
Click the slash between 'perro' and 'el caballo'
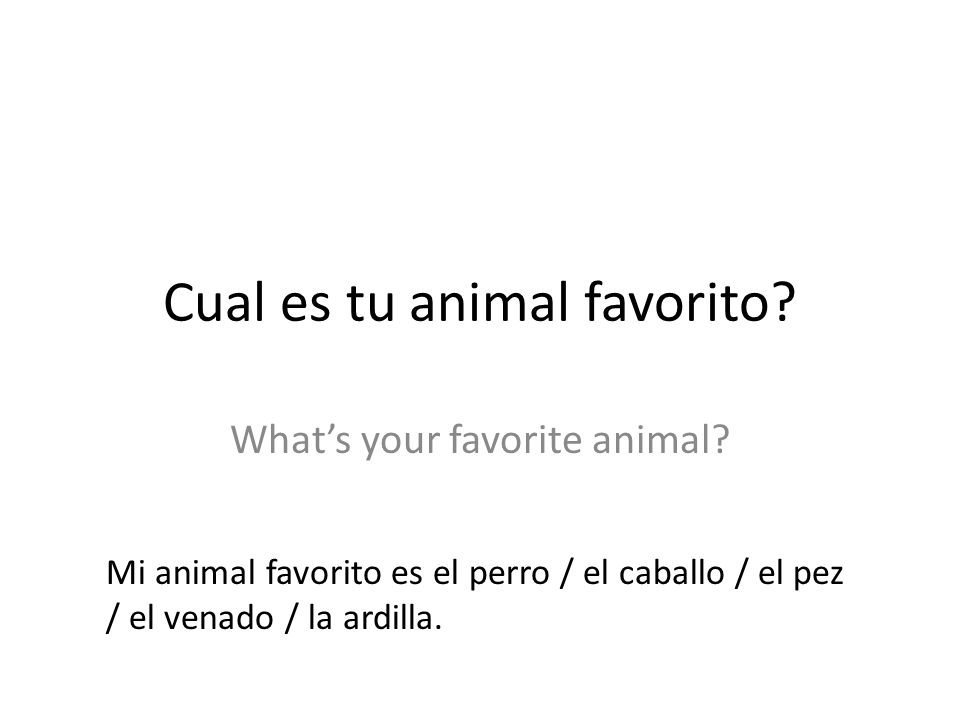566,574
